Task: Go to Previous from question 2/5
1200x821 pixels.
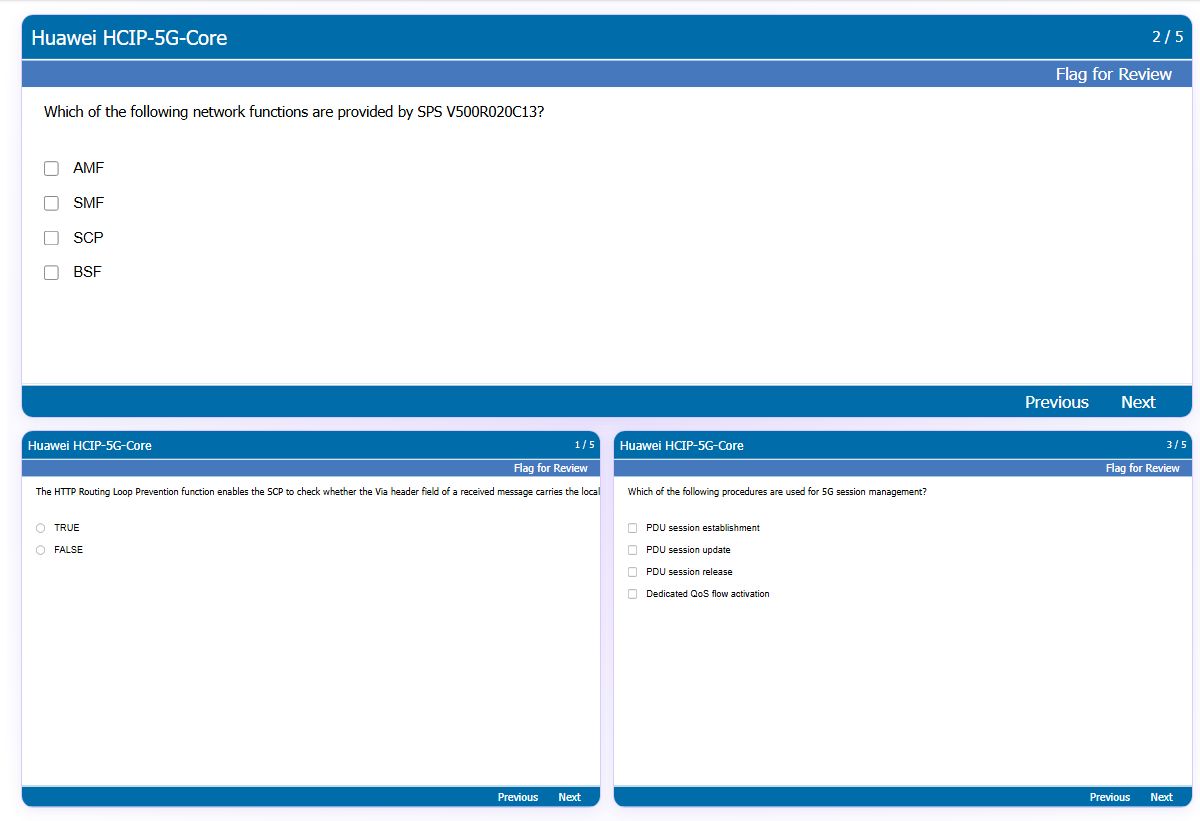Action: (1057, 402)
